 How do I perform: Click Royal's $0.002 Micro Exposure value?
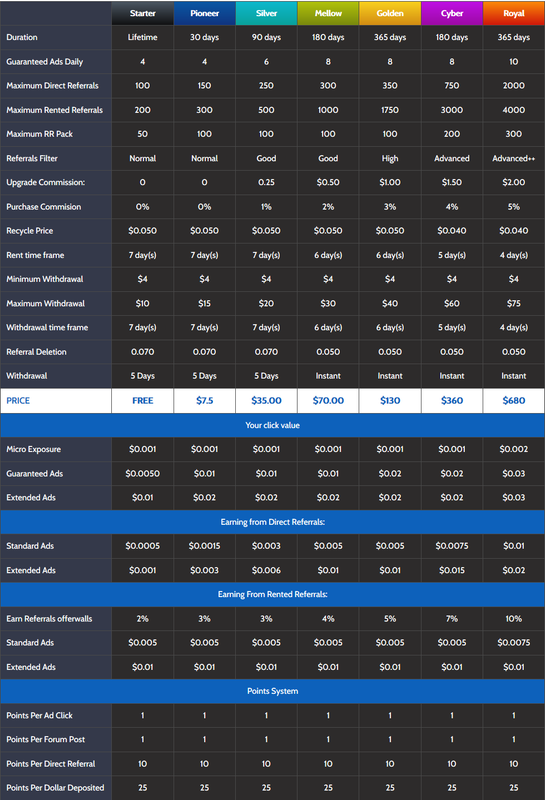(x=514, y=449)
